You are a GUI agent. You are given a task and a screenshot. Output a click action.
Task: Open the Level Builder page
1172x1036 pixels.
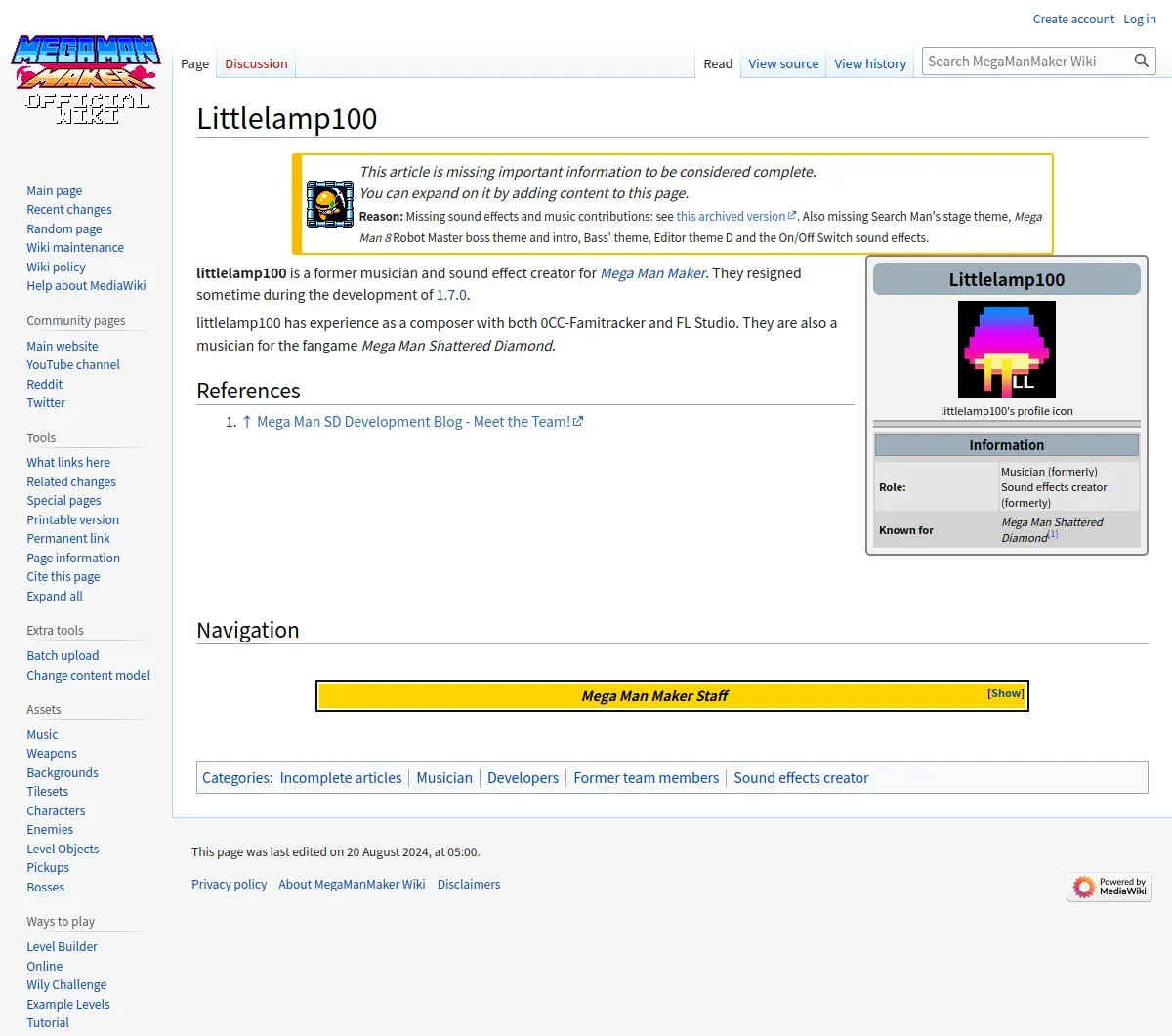tap(63, 946)
